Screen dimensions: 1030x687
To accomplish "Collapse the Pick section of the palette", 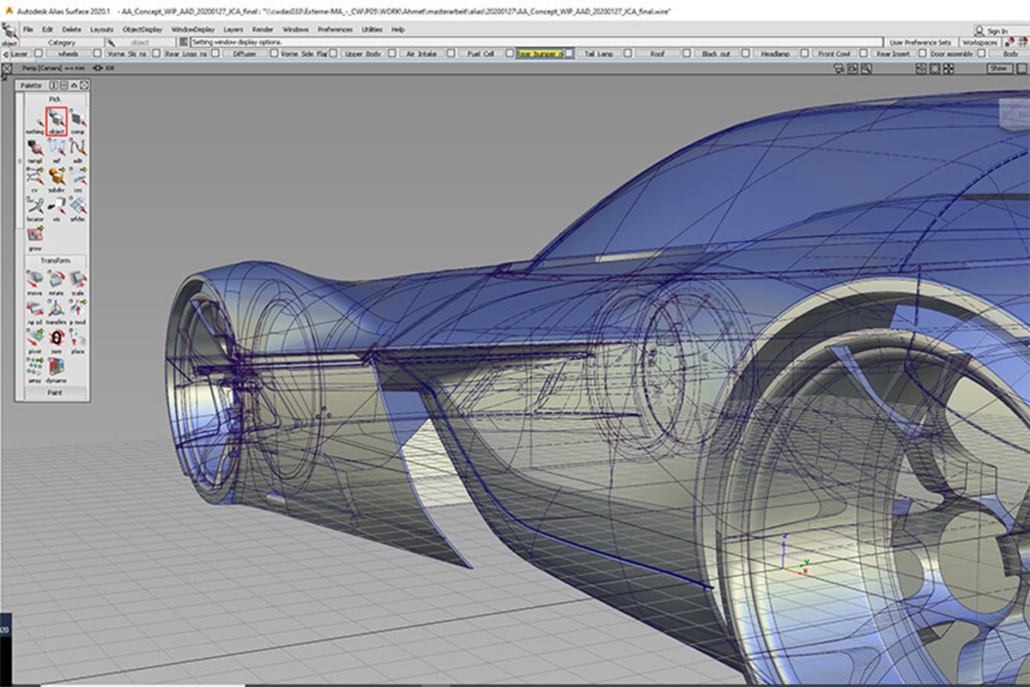I will [x=55, y=99].
